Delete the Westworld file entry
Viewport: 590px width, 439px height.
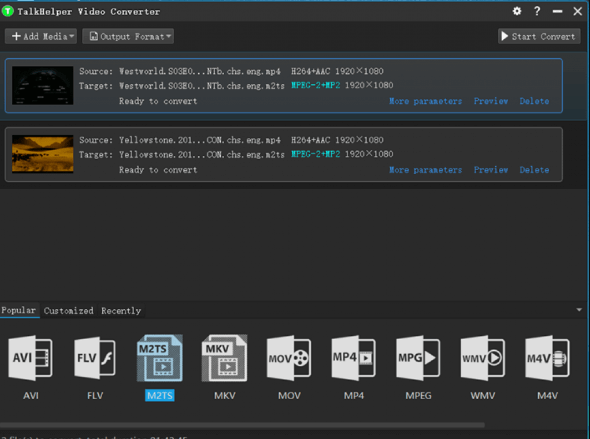coord(534,101)
